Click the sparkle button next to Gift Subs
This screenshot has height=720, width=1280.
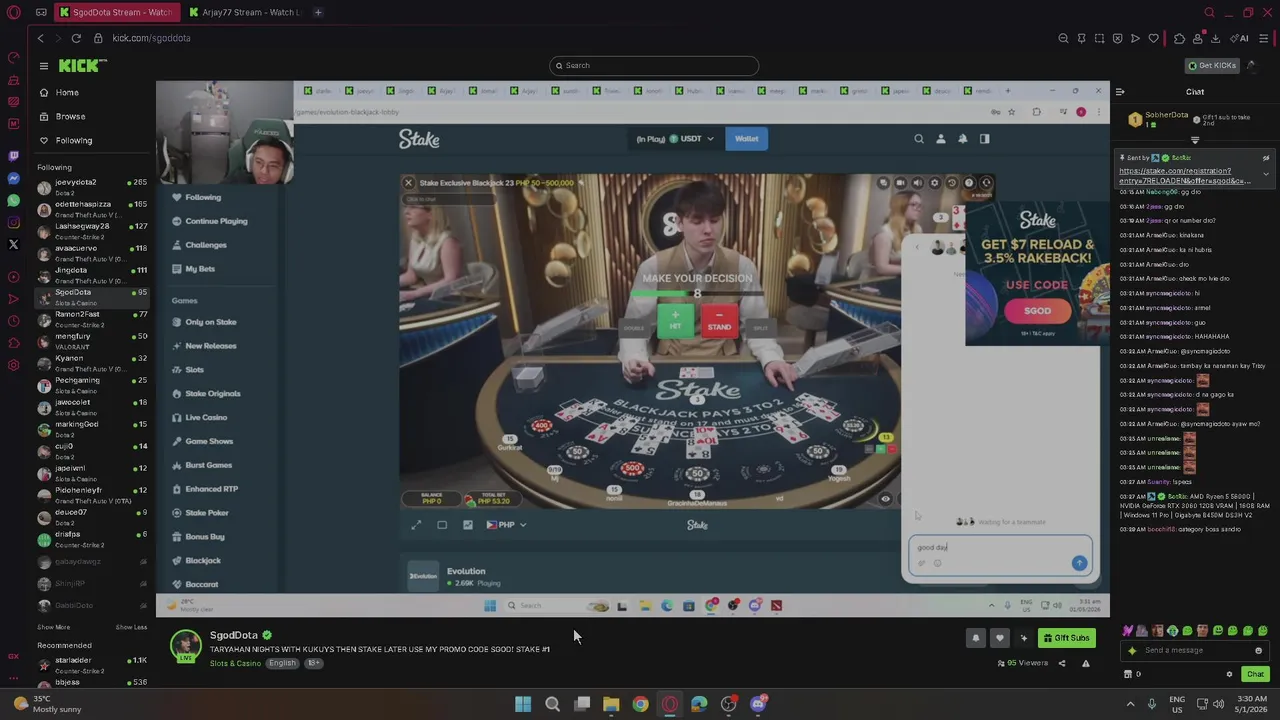1023,638
